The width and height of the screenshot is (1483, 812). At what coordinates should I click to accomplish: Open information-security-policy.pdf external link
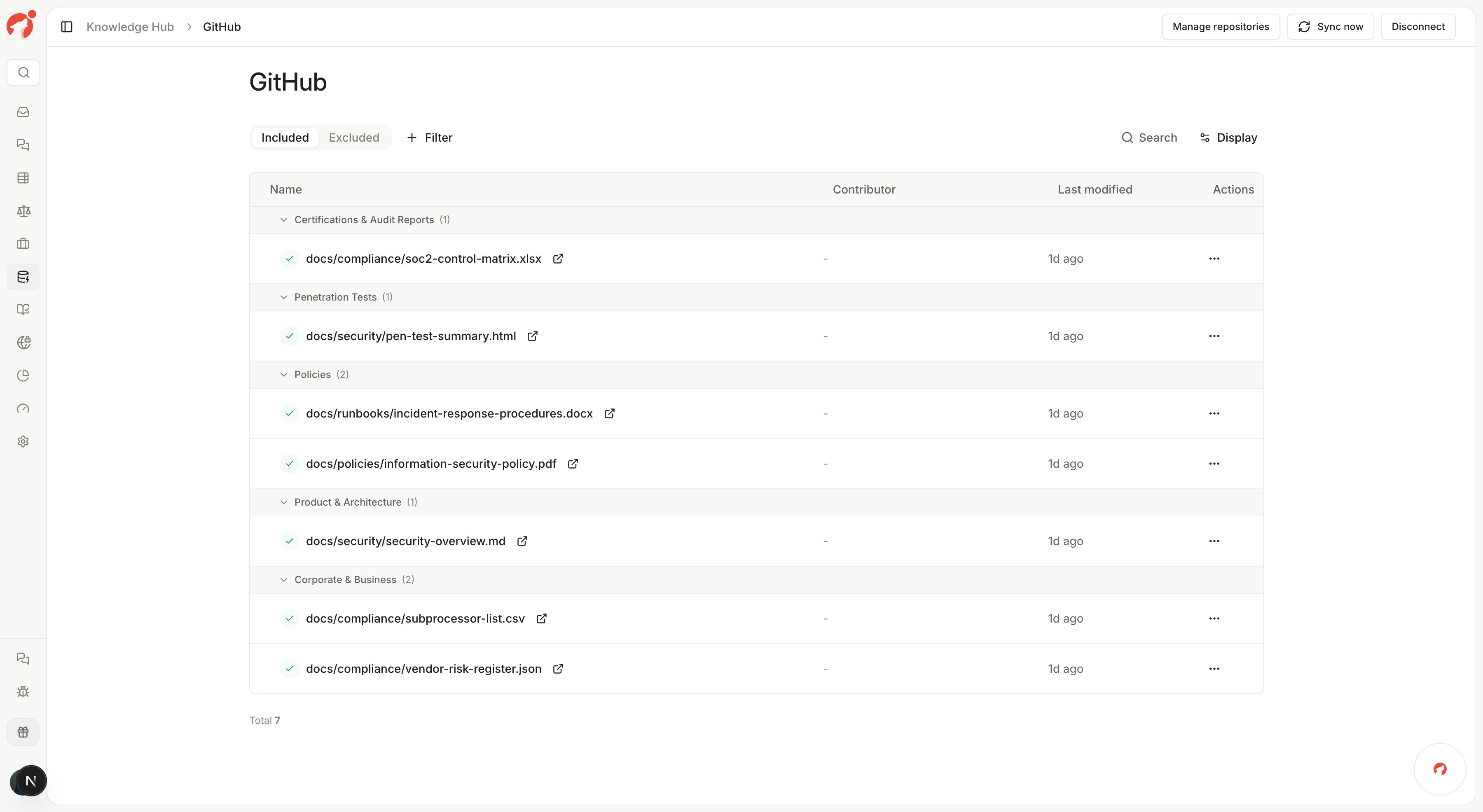(x=573, y=463)
